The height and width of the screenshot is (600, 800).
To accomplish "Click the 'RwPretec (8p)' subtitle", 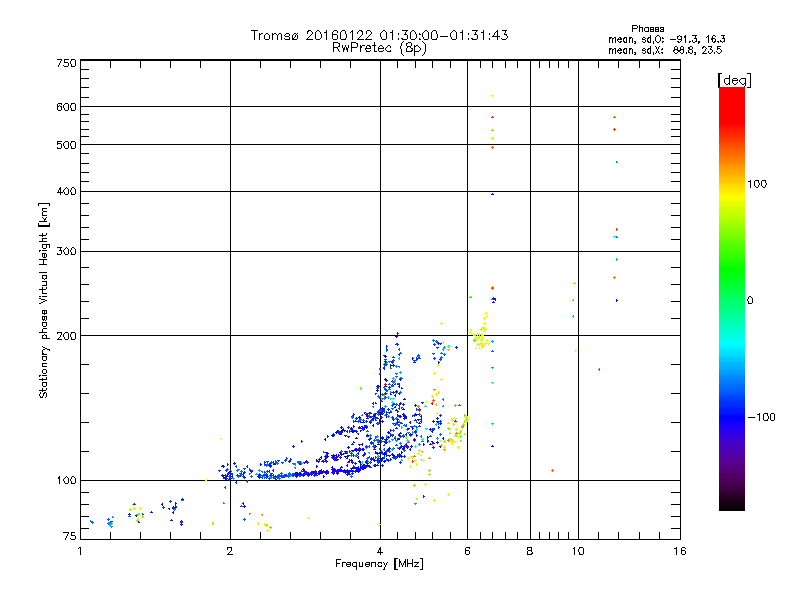I will [x=379, y=48].
